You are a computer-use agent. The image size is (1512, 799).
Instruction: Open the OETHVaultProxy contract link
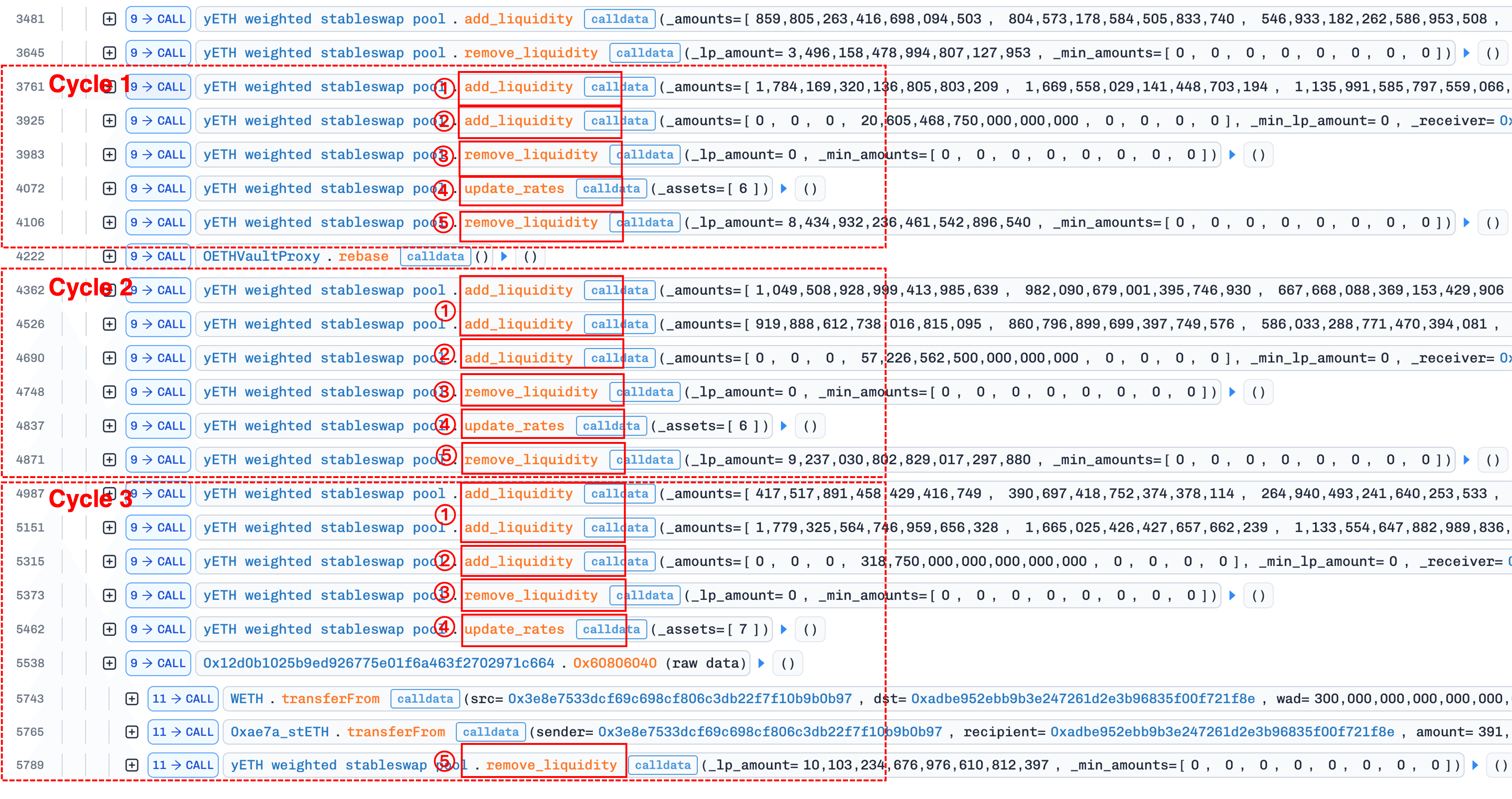pos(261,257)
